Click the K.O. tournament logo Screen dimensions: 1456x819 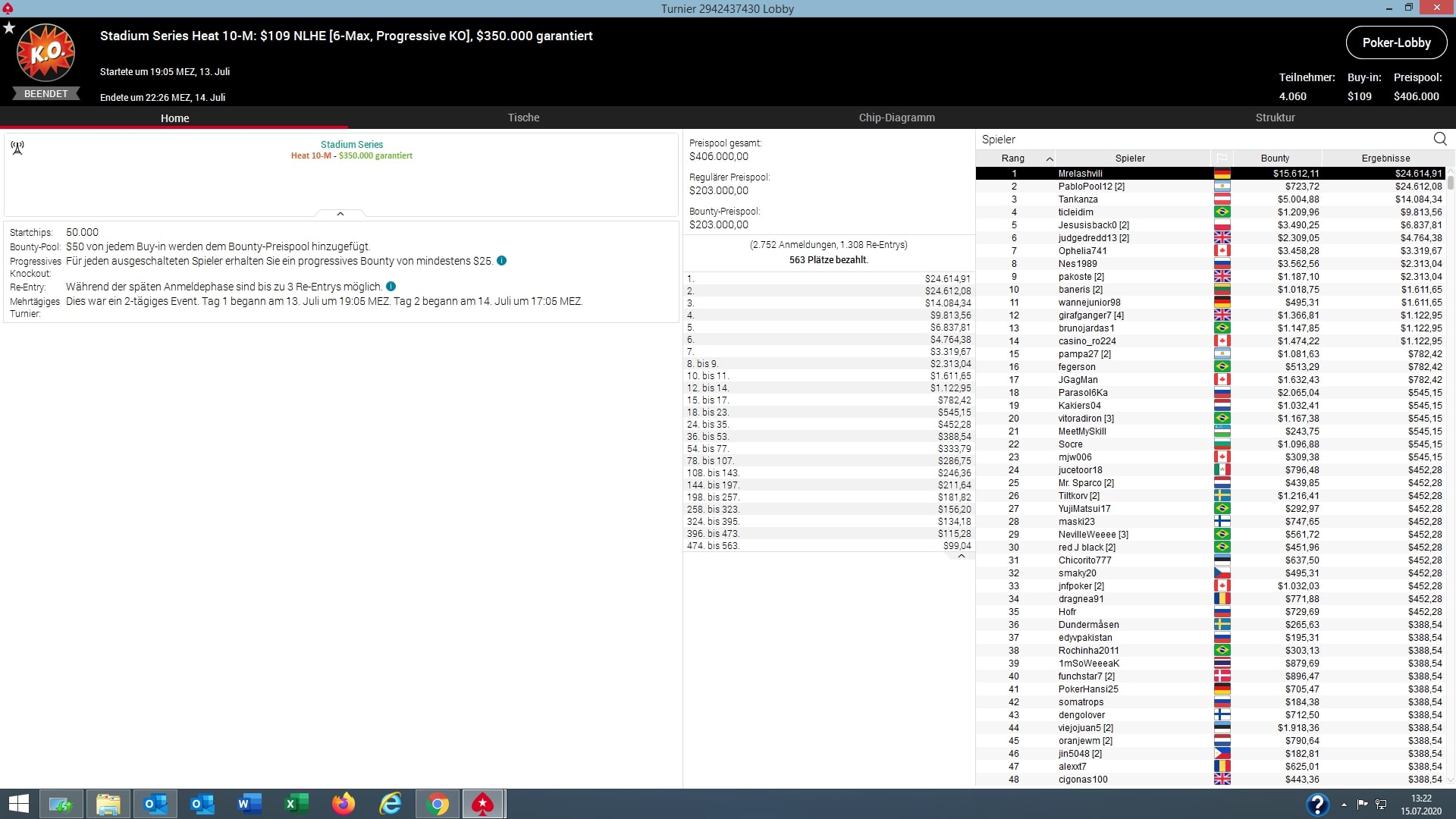click(x=46, y=53)
